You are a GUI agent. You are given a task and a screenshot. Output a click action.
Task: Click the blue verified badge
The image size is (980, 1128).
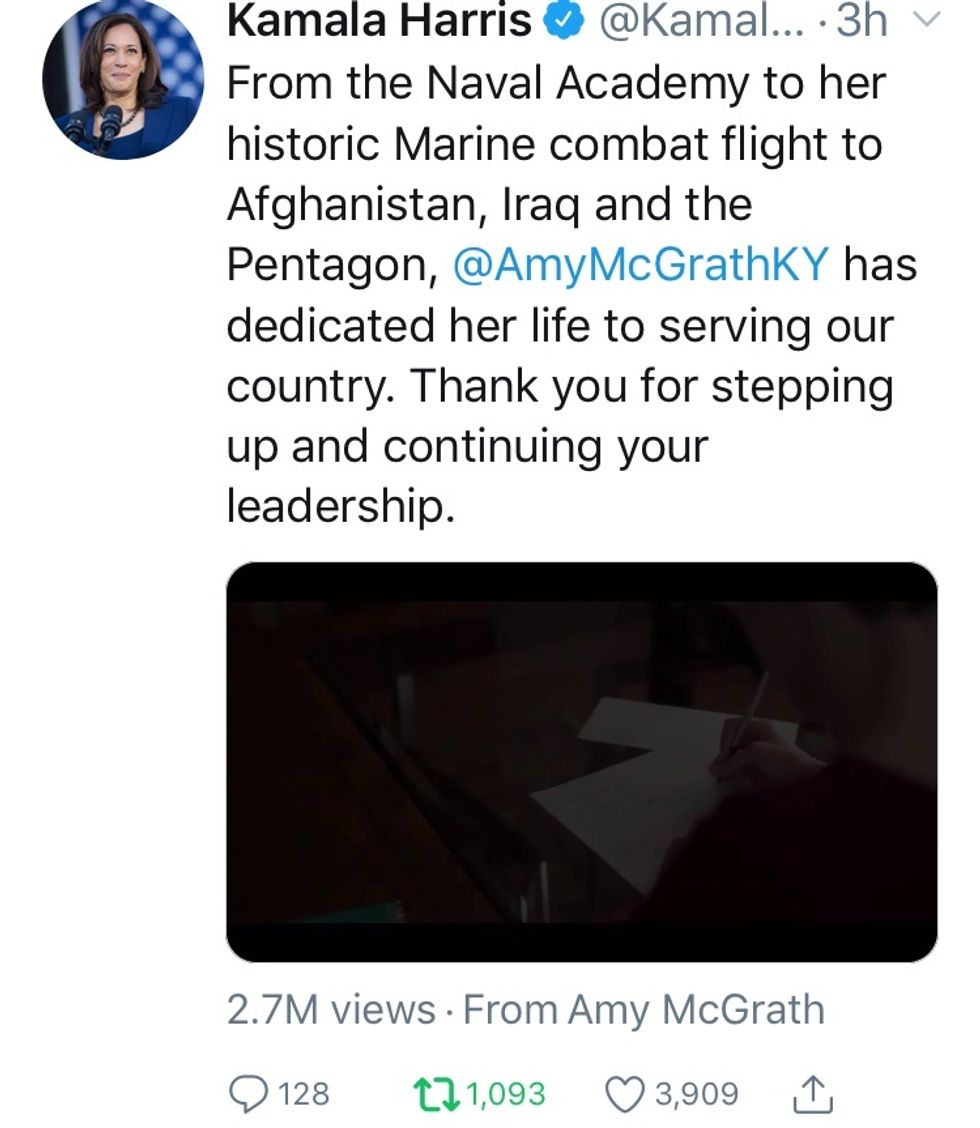[x=562, y=21]
